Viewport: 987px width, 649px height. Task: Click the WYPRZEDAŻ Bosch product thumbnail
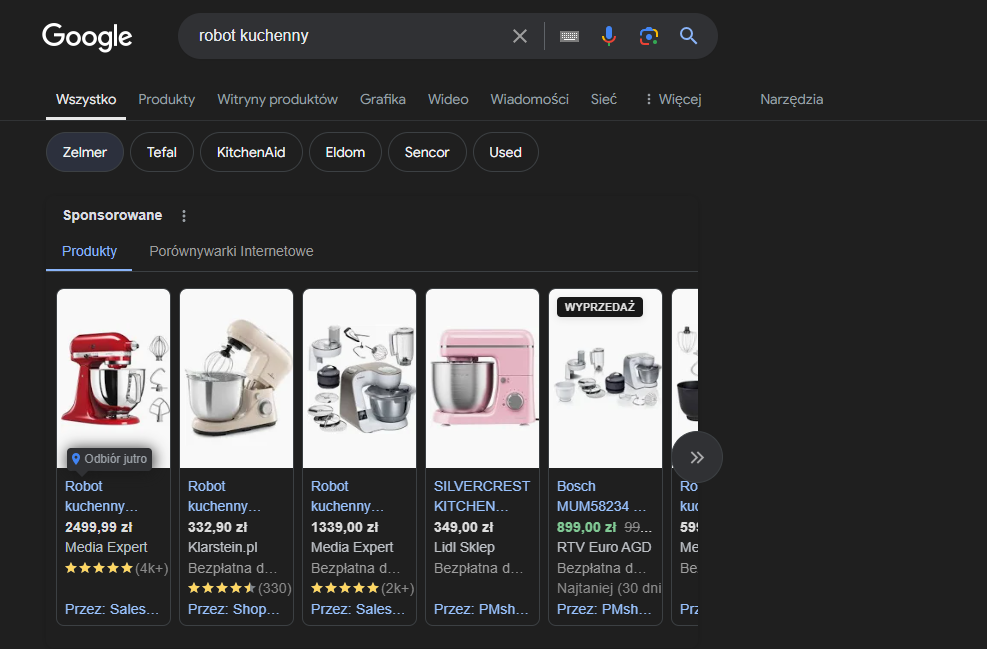606,378
